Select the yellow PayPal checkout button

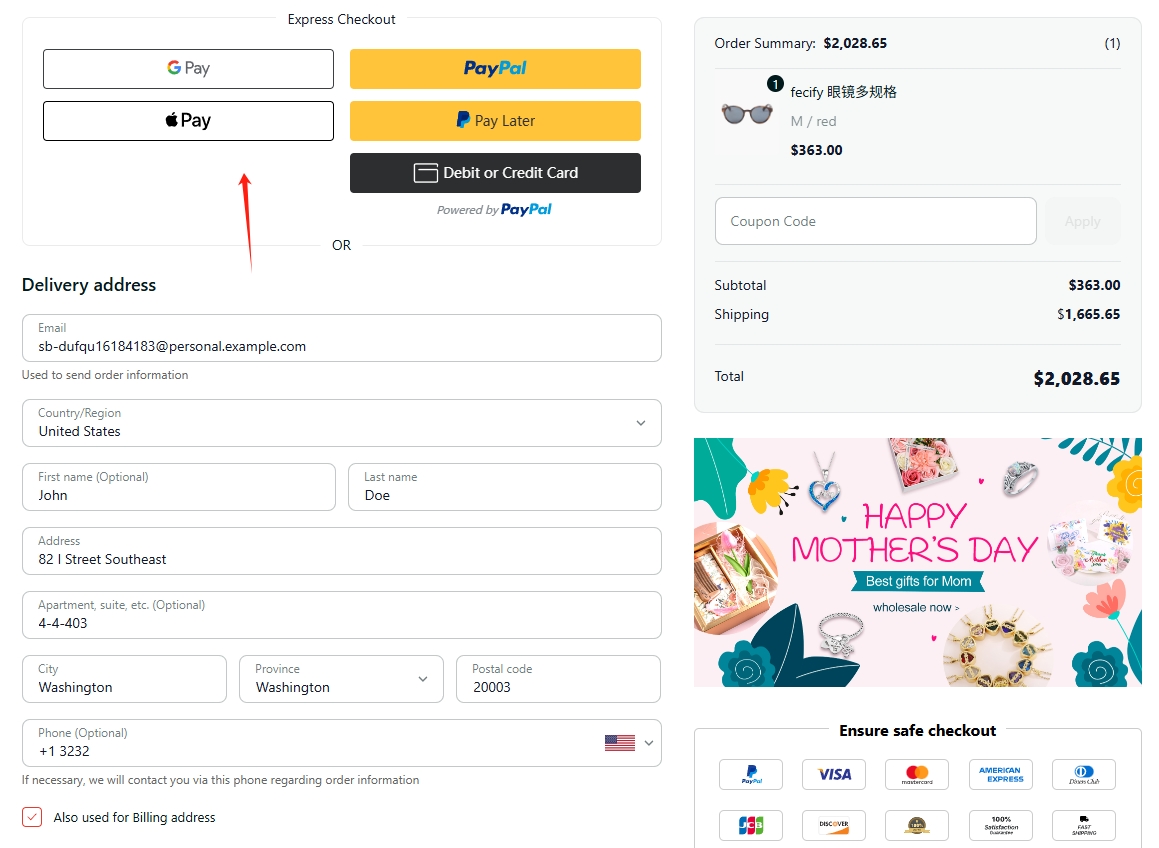coord(495,69)
